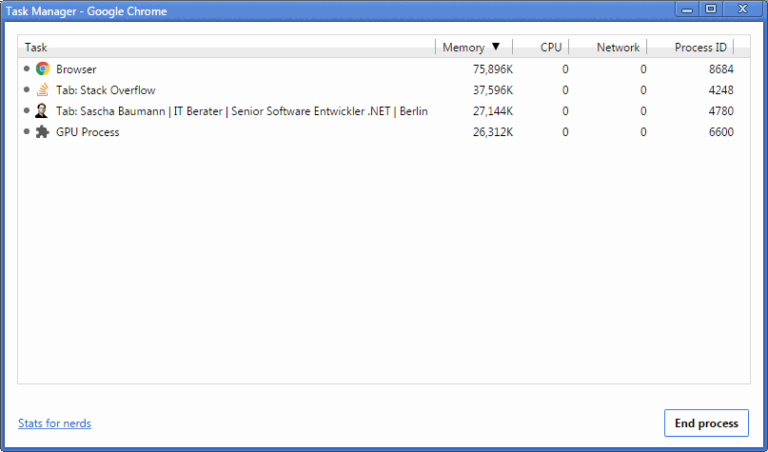
Task: Click memory value 75,896K
Action: point(493,70)
